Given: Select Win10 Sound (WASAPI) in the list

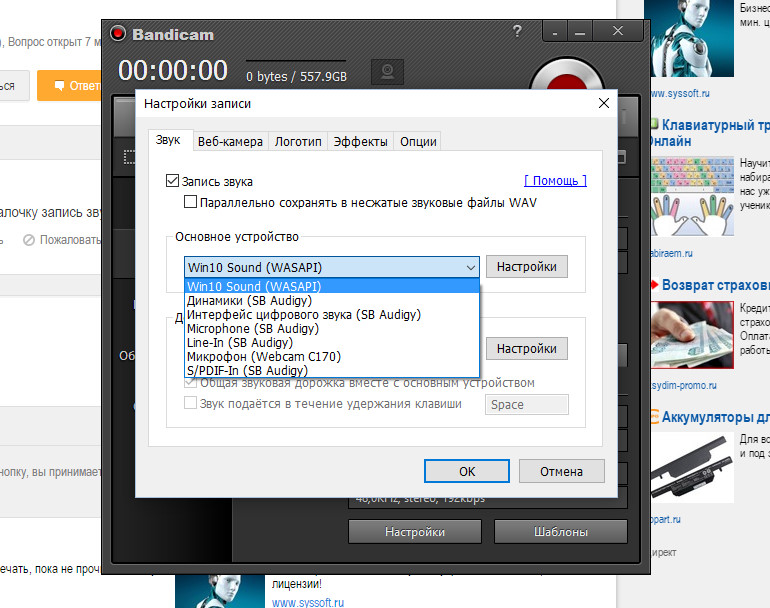Looking at the screenshot, I should tap(332, 286).
